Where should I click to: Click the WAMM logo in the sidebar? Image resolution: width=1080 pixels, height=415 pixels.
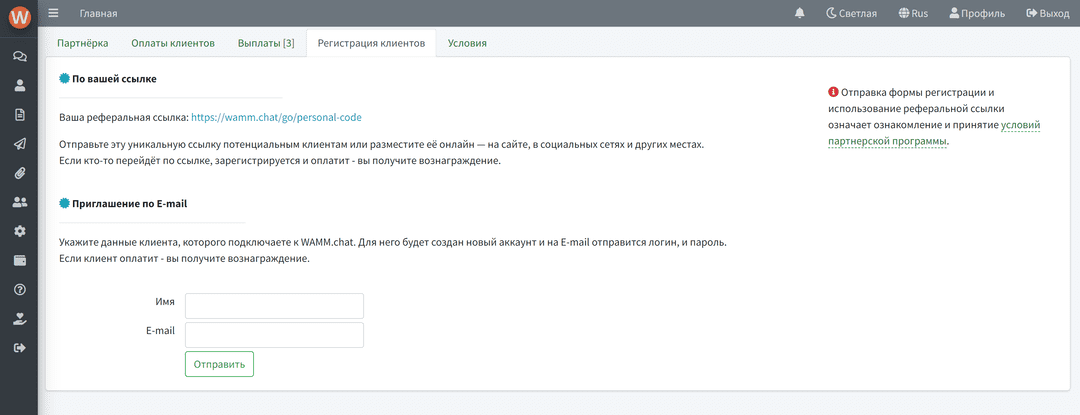click(19, 17)
